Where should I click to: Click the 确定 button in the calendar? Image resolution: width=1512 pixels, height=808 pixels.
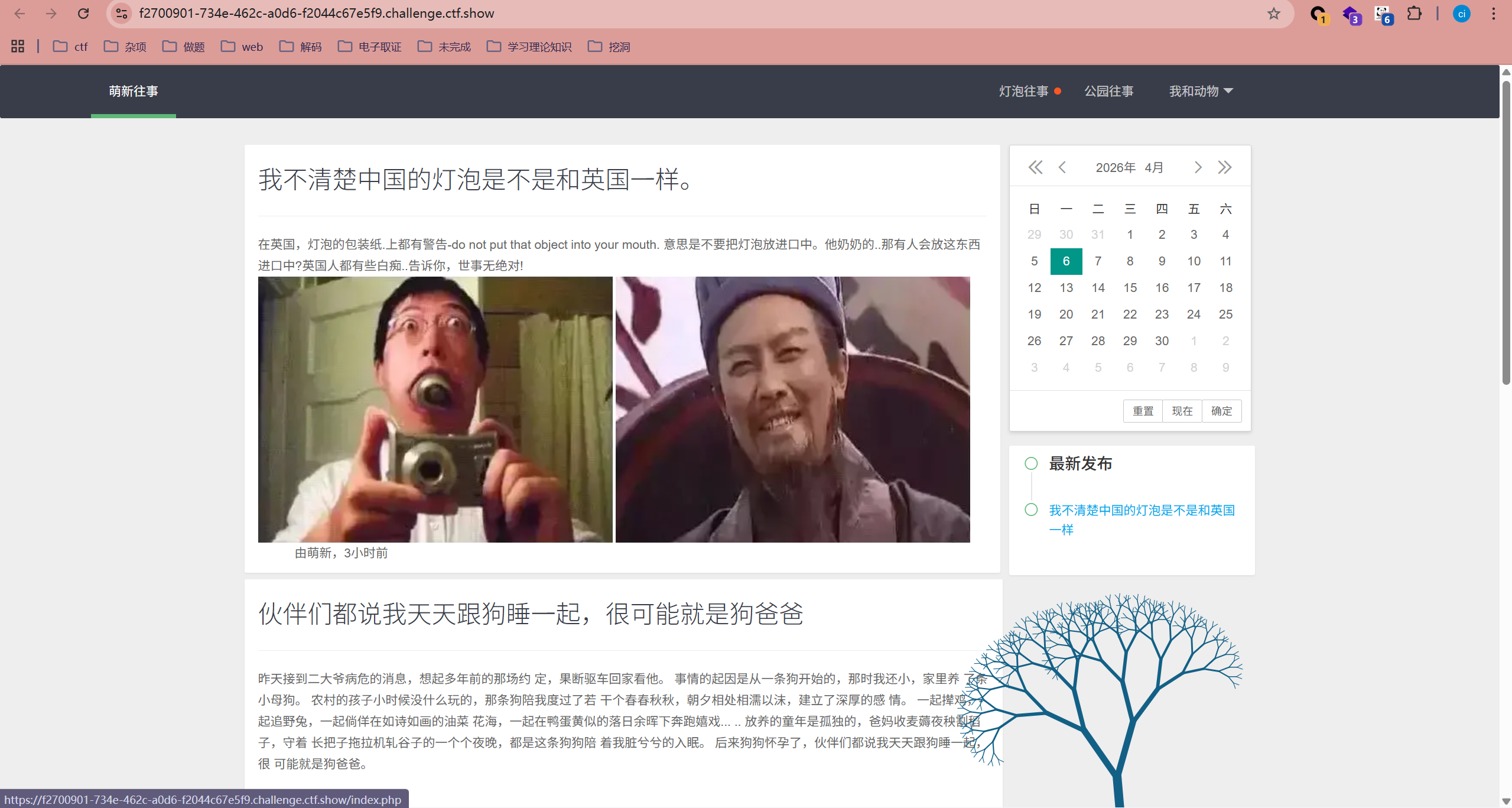click(1221, 411)
